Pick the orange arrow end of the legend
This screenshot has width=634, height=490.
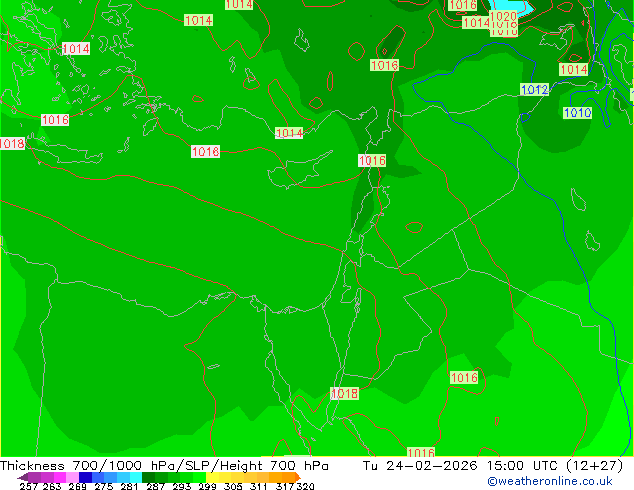298,477
